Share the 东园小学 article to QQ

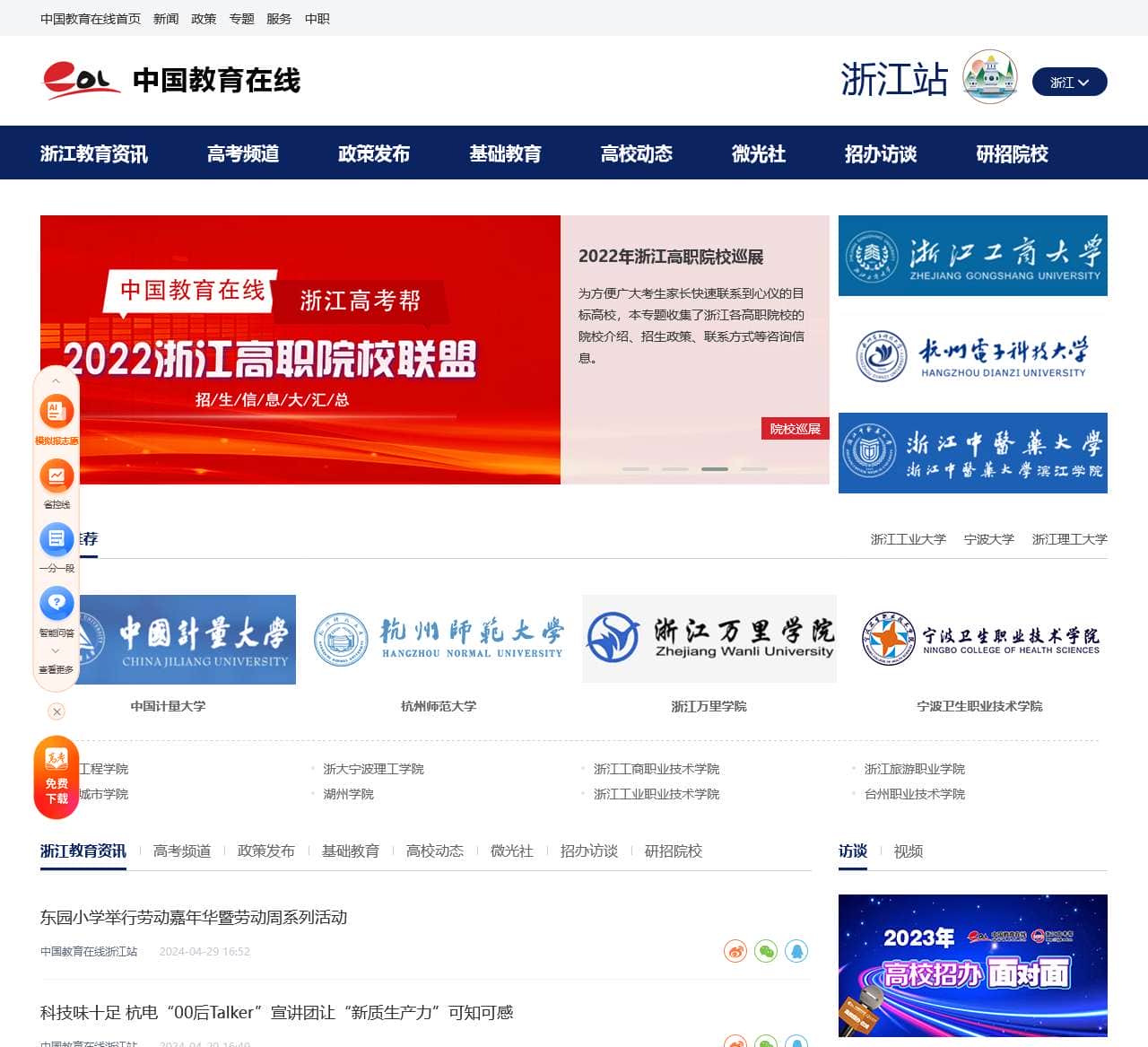pos(796,951)
